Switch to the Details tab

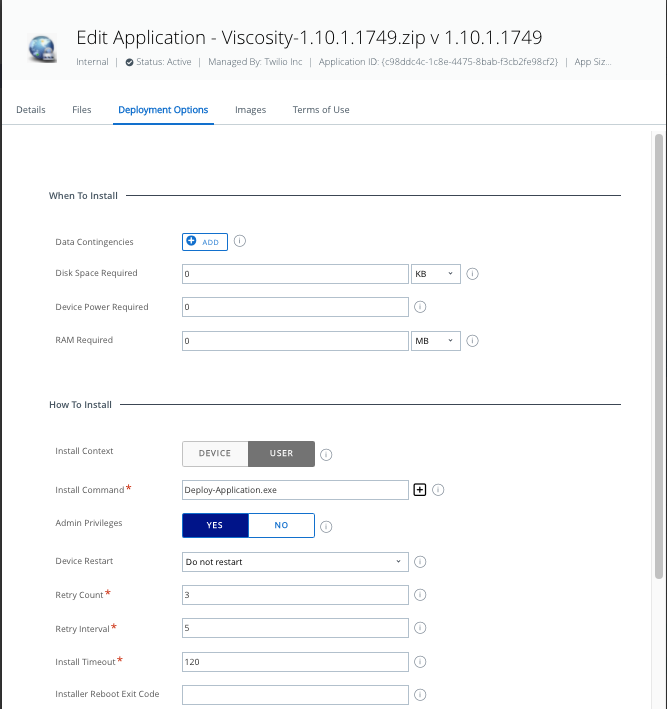click(x=31, y=110)
